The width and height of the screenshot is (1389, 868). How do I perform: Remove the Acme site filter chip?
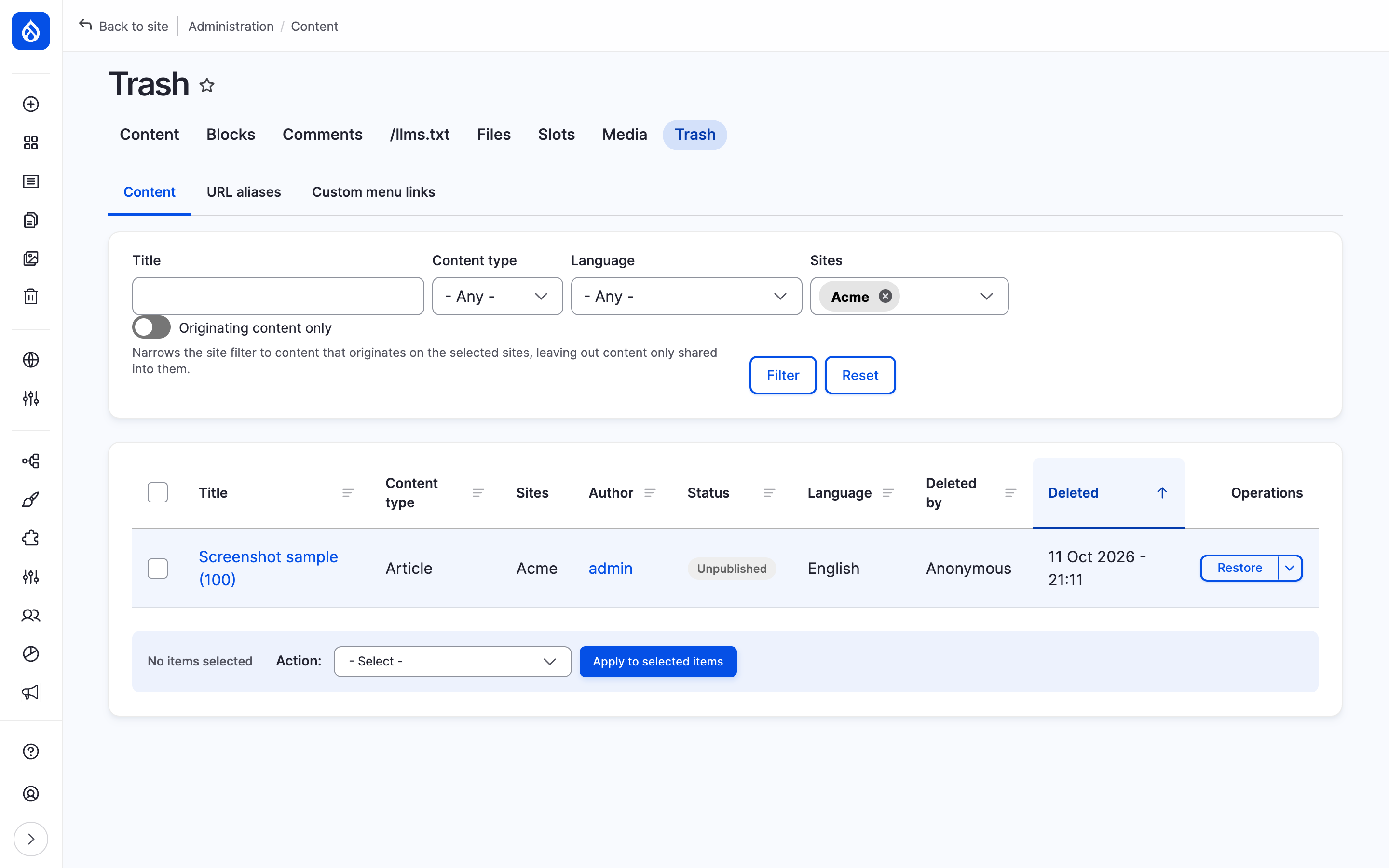pos(885,296)
